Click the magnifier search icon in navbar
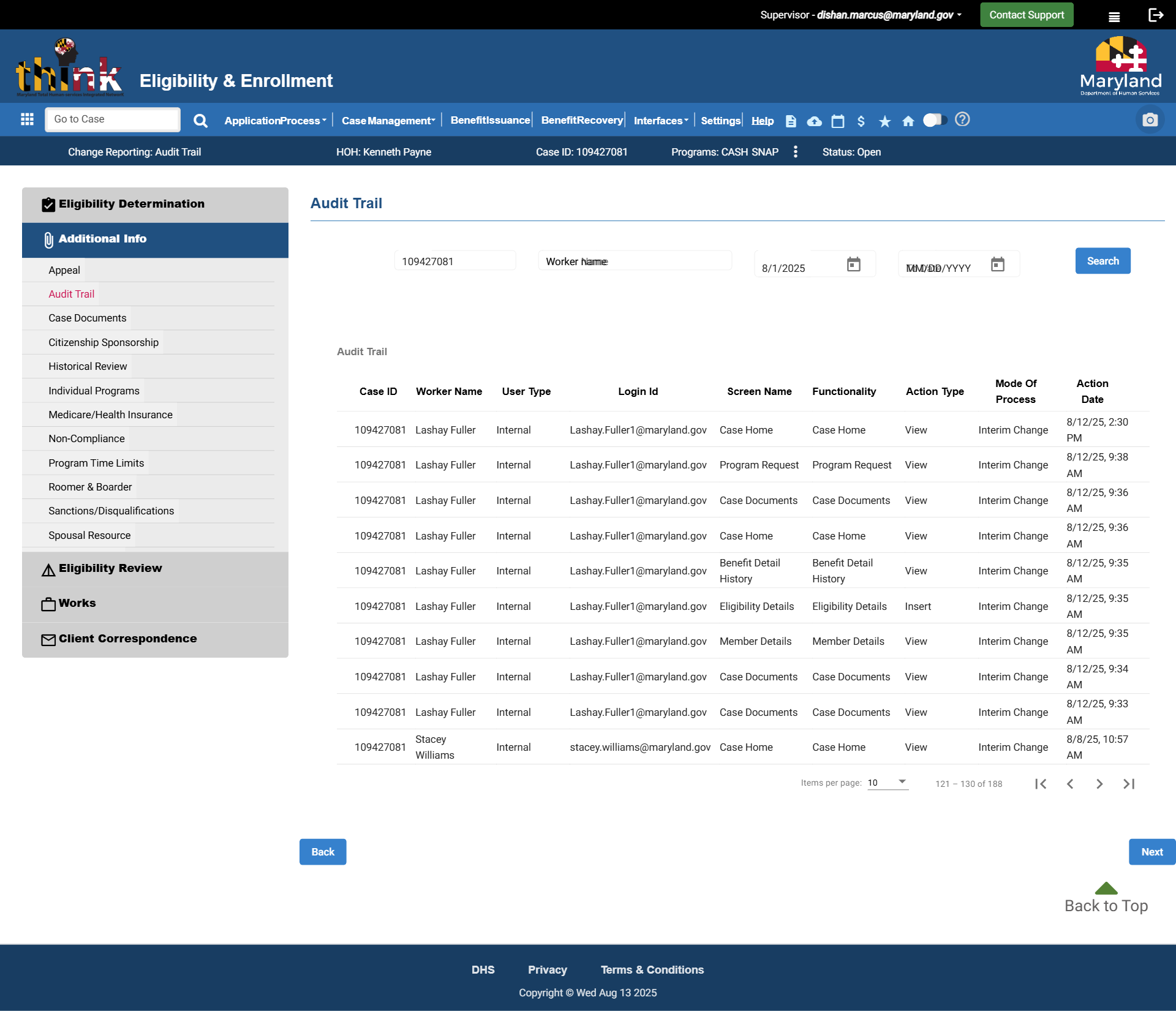1176x1011 pixels. (x=200, y=121)
